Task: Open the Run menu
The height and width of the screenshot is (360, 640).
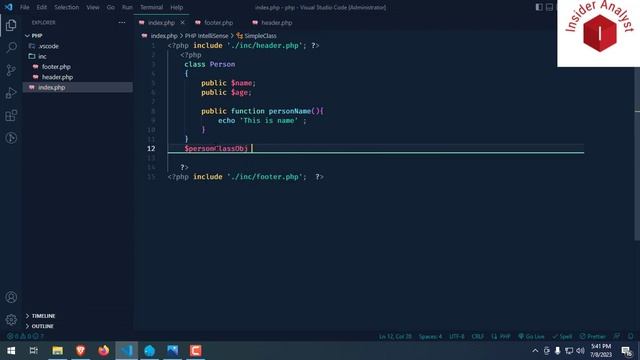Action: tap(127, 7)
